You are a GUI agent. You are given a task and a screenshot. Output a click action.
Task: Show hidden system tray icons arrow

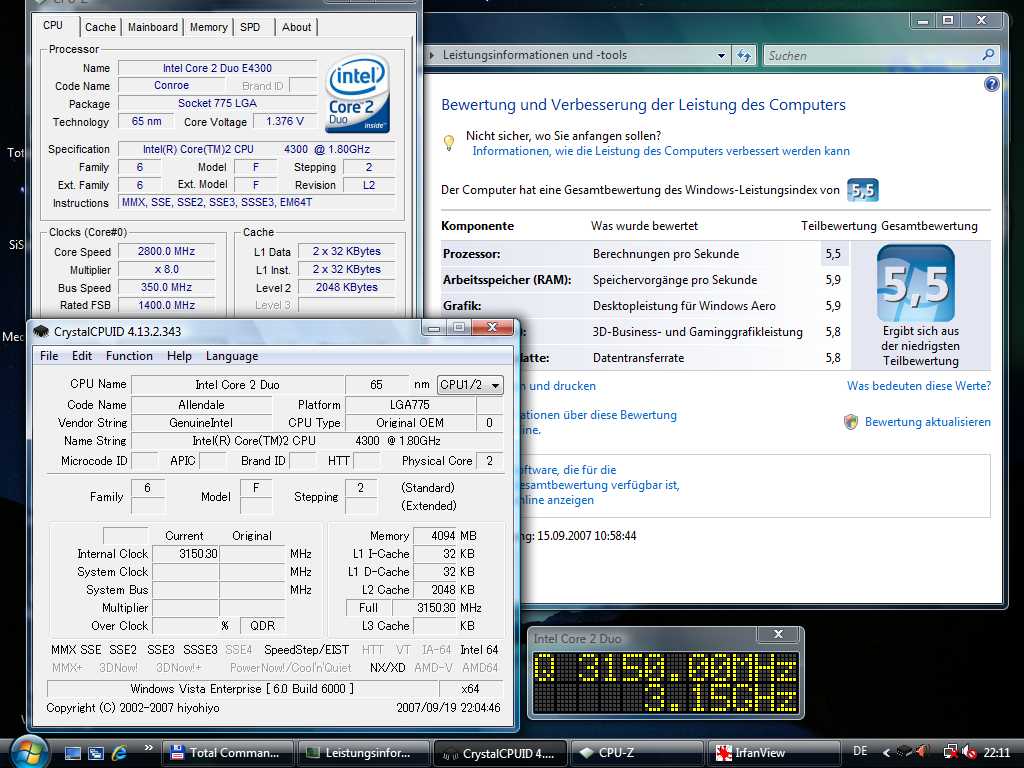[x=885, y=752]
